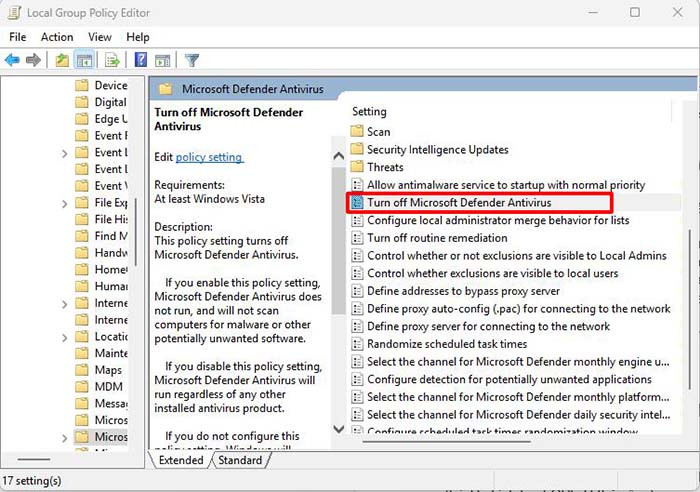Select the Huma tree folder
Viewport: 700px width, 492px height.
(x=101, y=286)
